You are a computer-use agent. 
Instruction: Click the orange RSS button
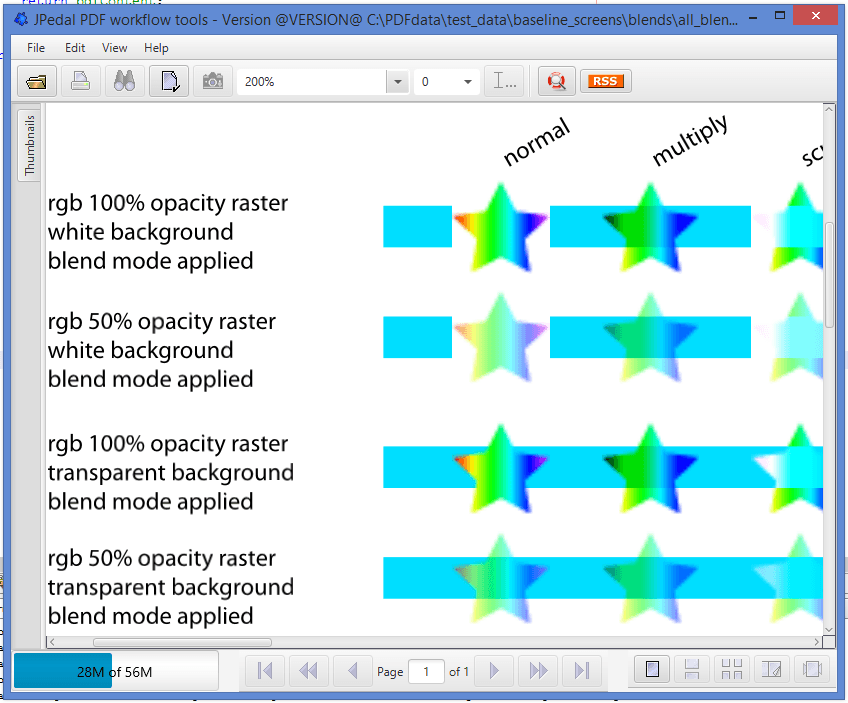[605, 82]
